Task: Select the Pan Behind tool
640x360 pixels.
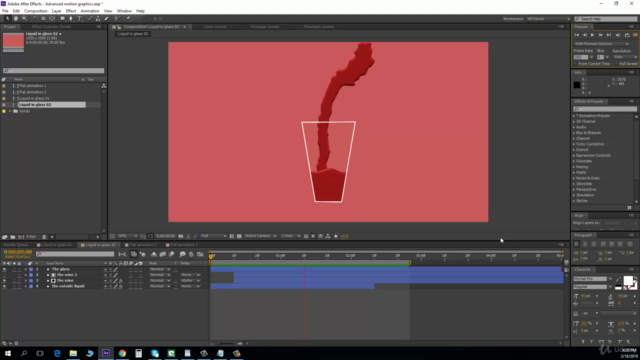Action: tap(52, 18)
